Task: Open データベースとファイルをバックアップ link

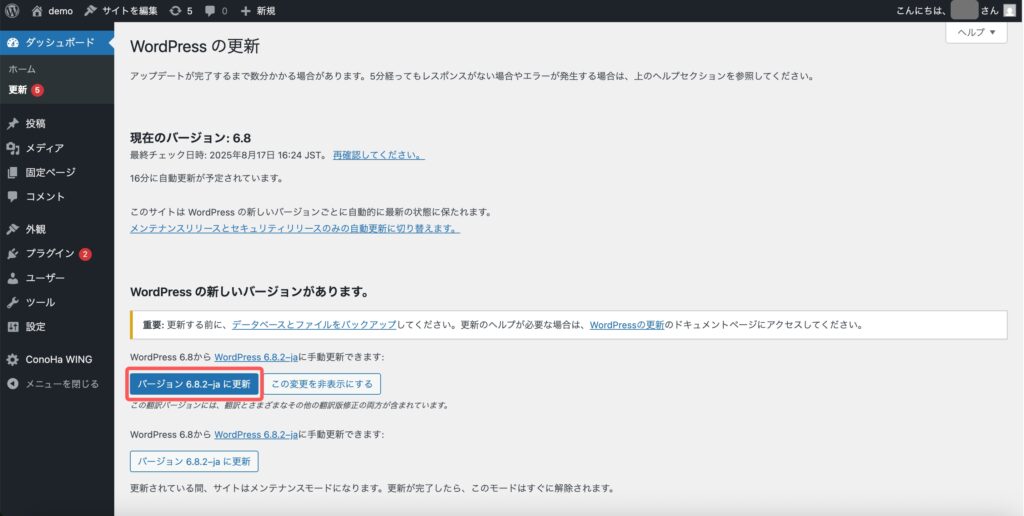Action: pos(314,325)
